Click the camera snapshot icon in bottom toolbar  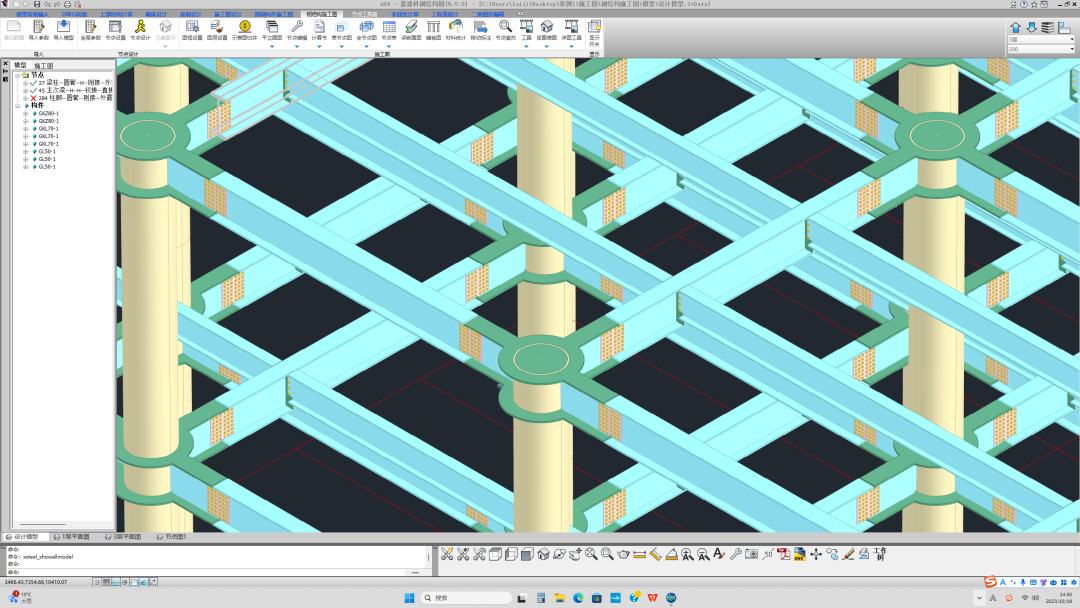(x=751, y=554)
